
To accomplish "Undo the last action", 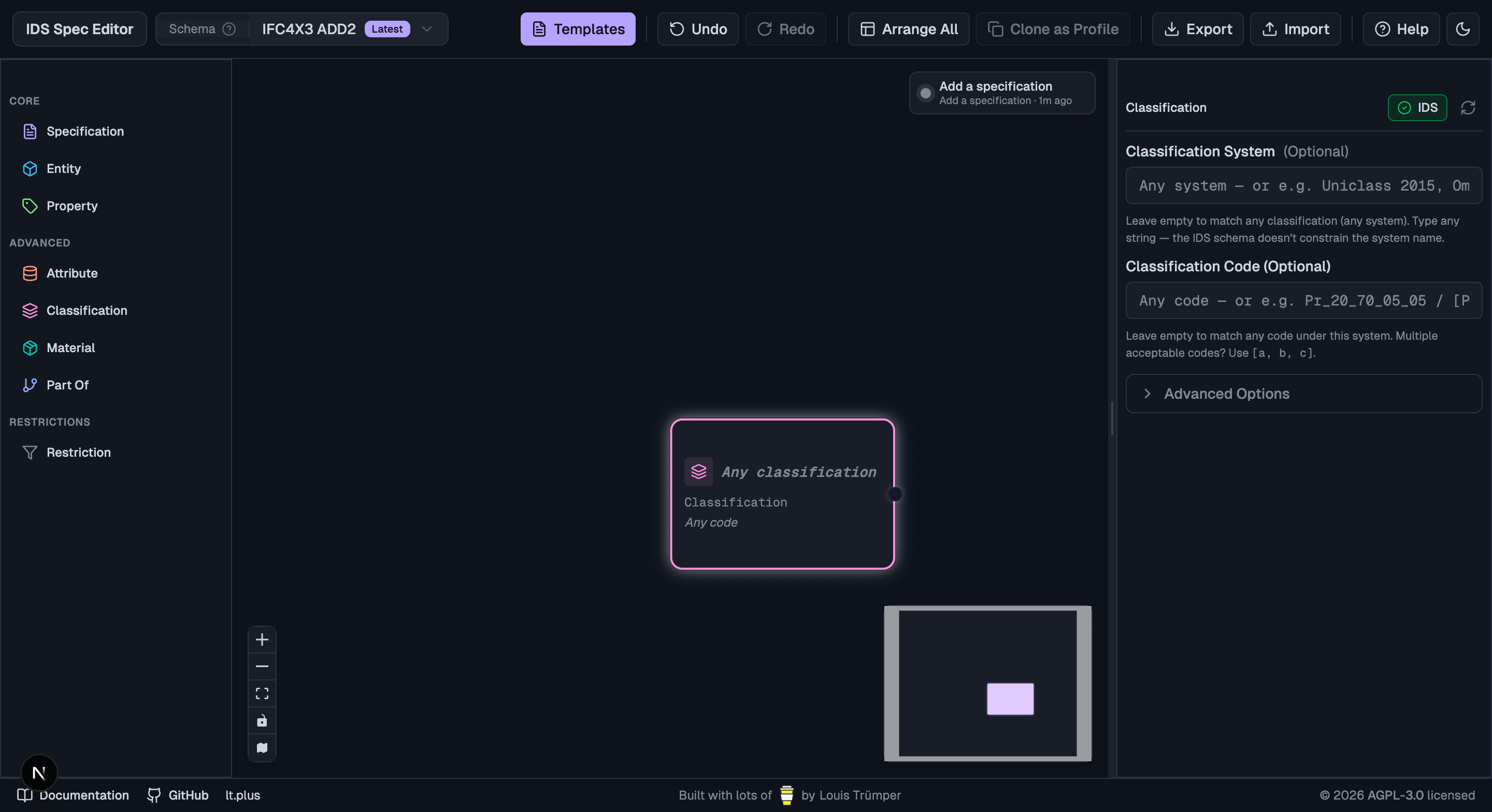I will tap(697, 29).
